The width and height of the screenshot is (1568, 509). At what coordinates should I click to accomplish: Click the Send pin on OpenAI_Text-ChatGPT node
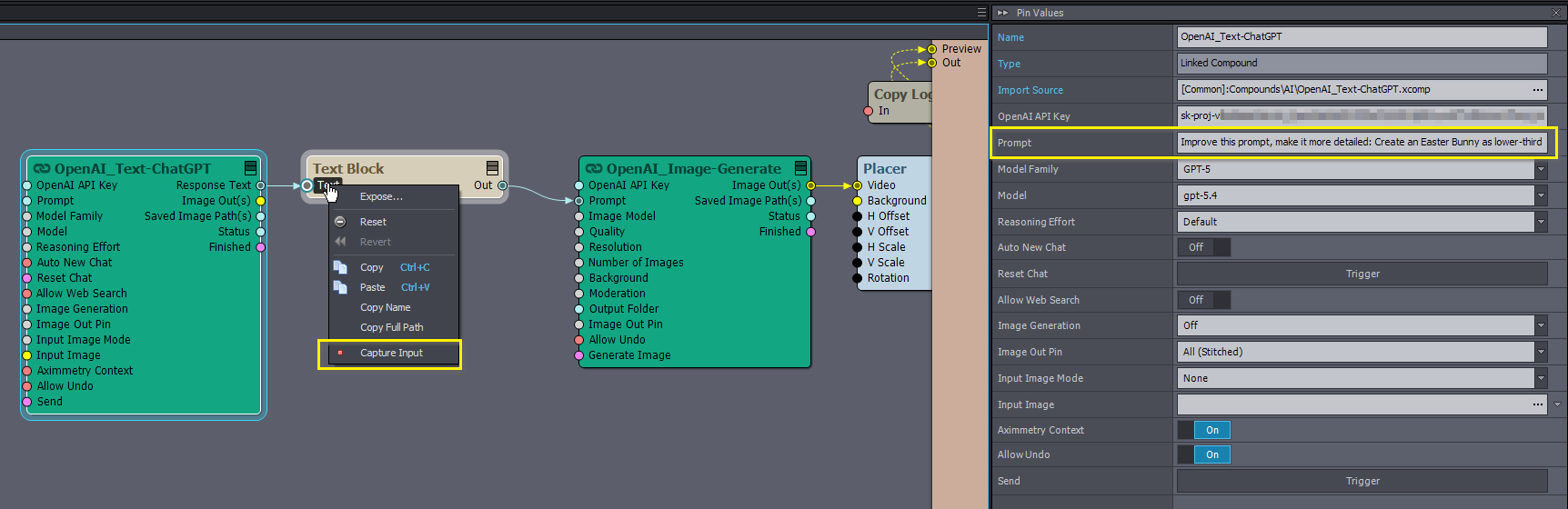point(27,402)
